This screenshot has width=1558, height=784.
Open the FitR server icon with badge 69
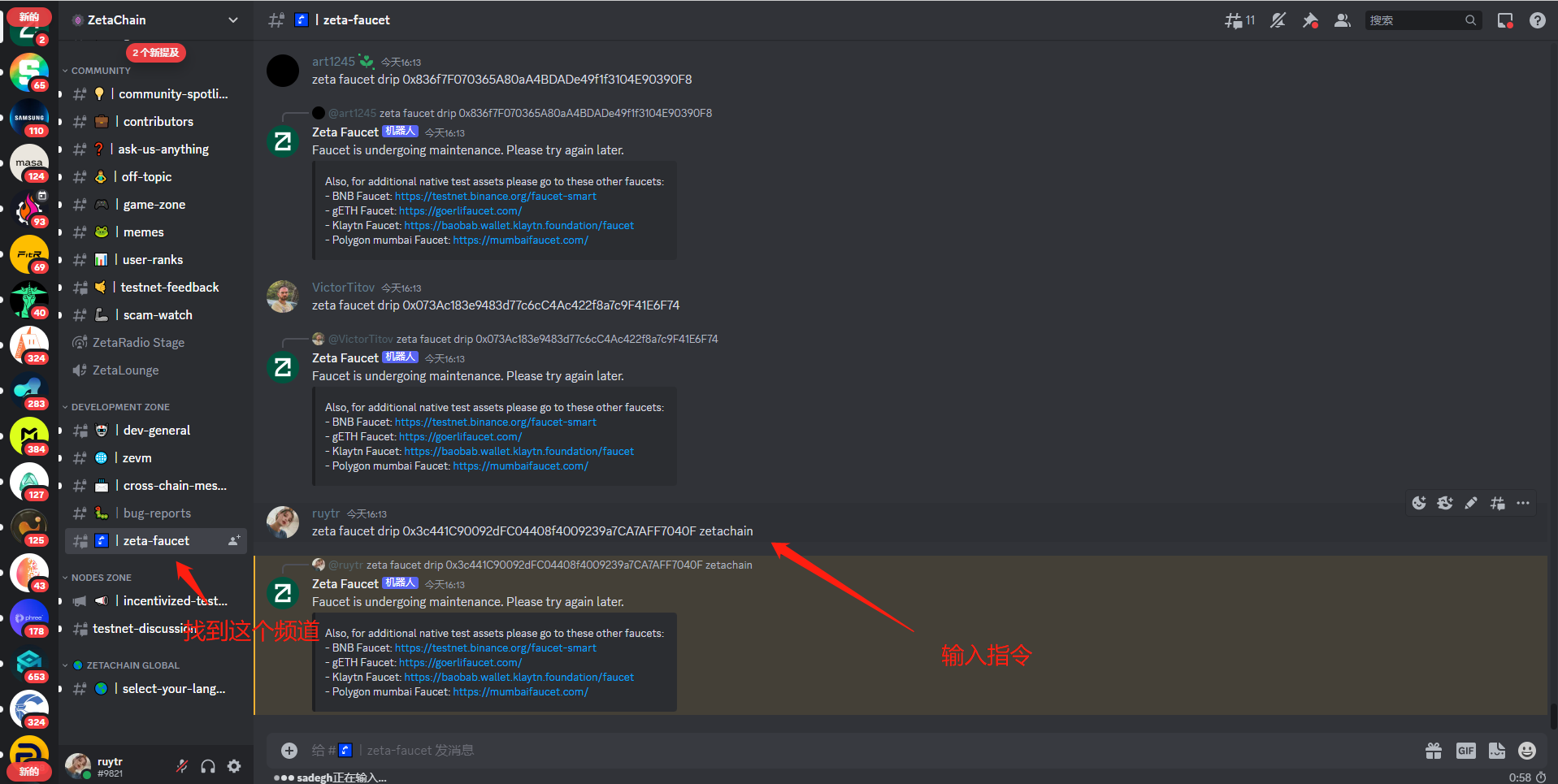(29, 255)
